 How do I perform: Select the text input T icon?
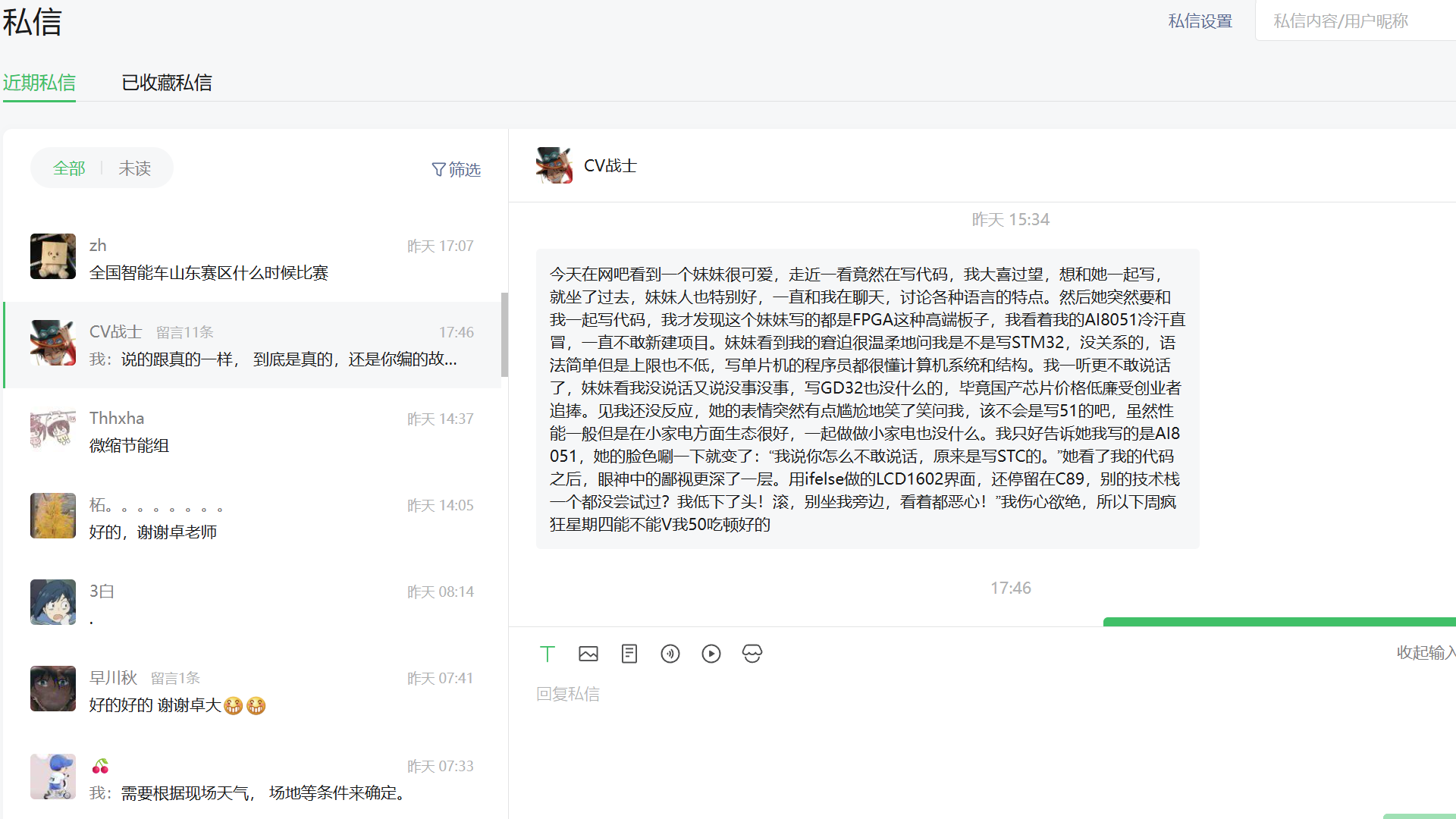click(x=548, y=654)
